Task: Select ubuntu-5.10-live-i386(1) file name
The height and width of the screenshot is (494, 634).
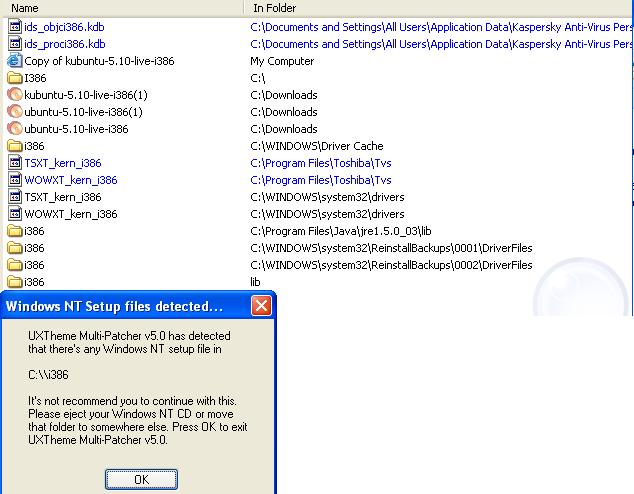Action: pos(83,112)
